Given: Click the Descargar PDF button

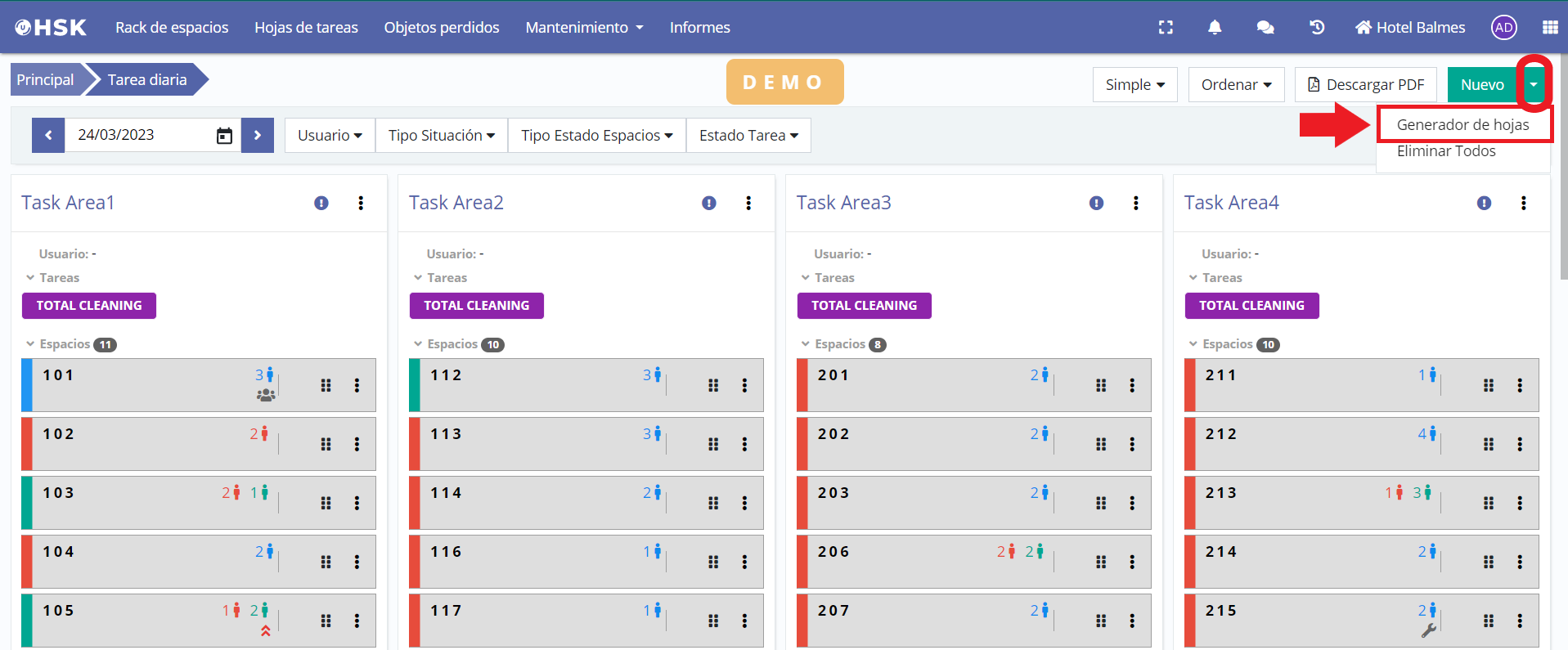Looking at the screenshot, I should click(1365, 85).
